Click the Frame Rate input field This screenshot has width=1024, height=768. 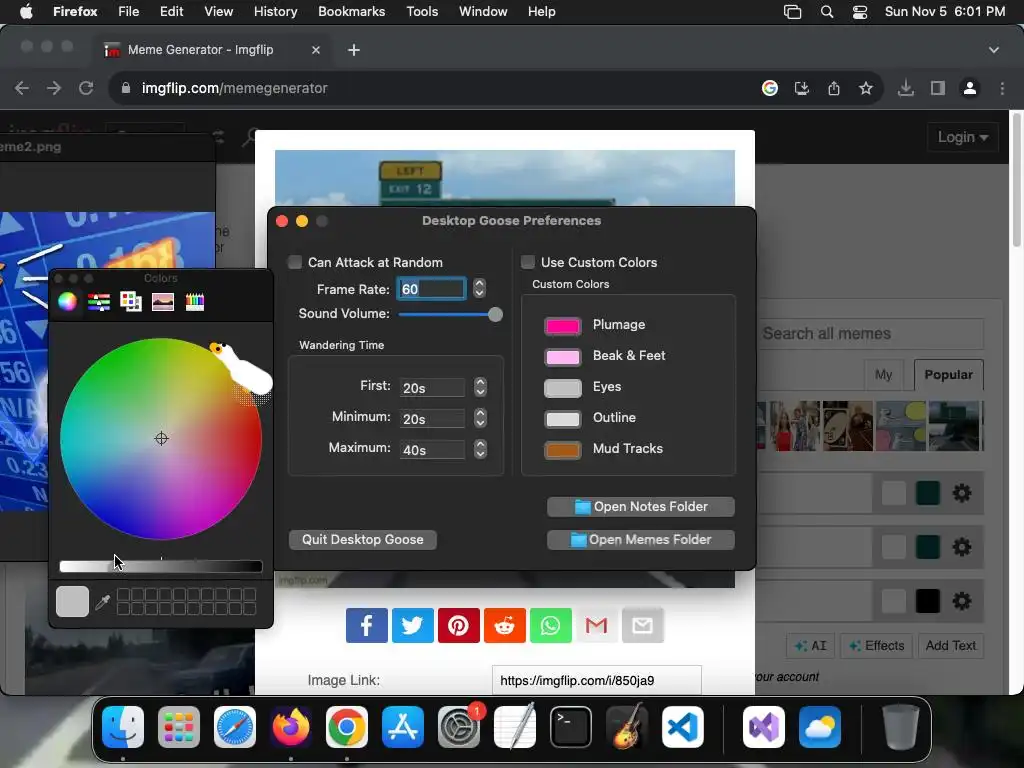tap(432, 289)
